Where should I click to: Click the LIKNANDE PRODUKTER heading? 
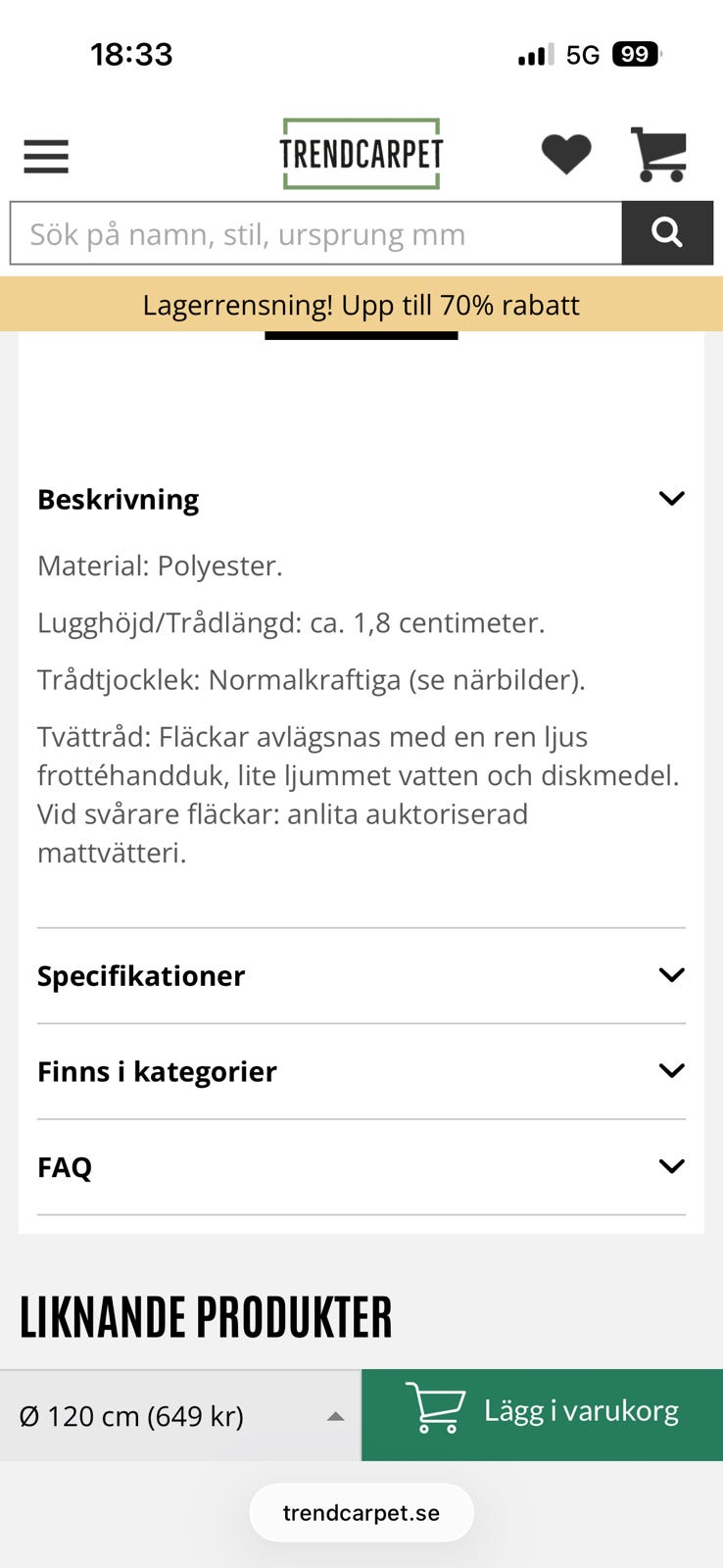[x=205, y=1316]
